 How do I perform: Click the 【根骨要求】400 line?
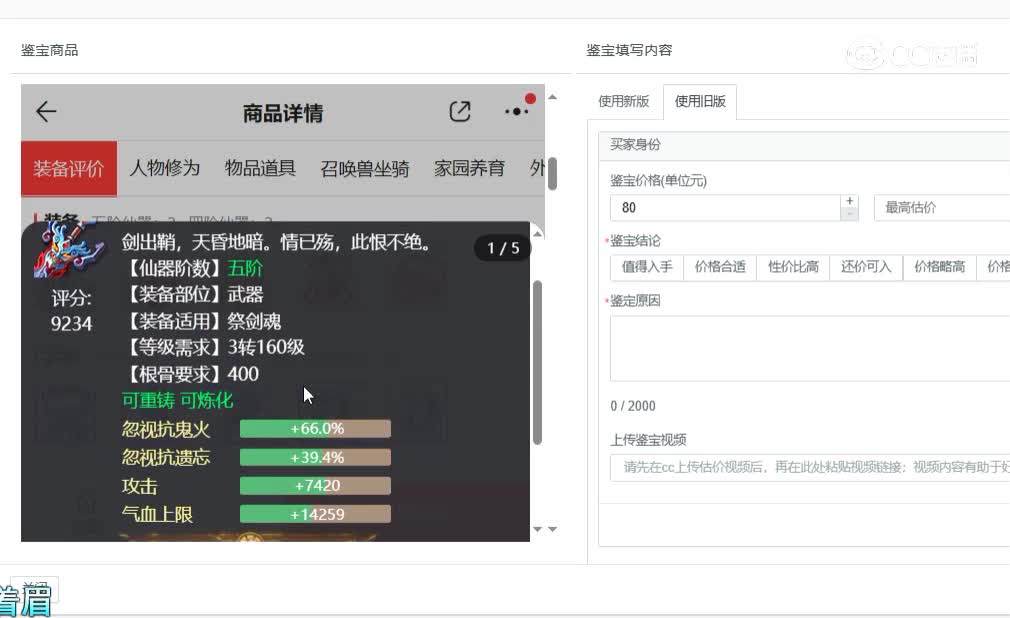click(x=191, y=374)
